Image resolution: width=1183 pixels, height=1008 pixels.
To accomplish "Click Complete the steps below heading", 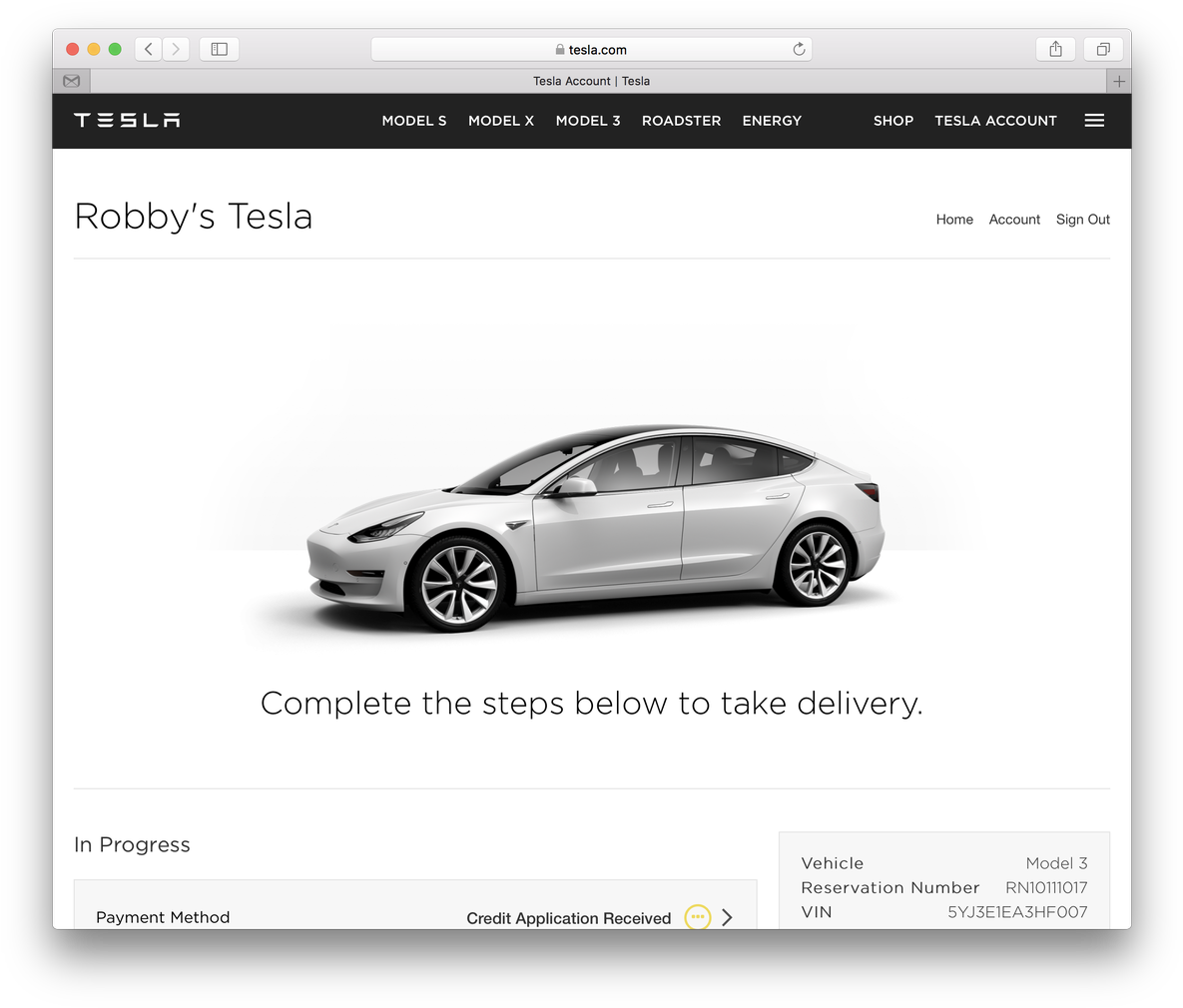I will coord(591,704).
